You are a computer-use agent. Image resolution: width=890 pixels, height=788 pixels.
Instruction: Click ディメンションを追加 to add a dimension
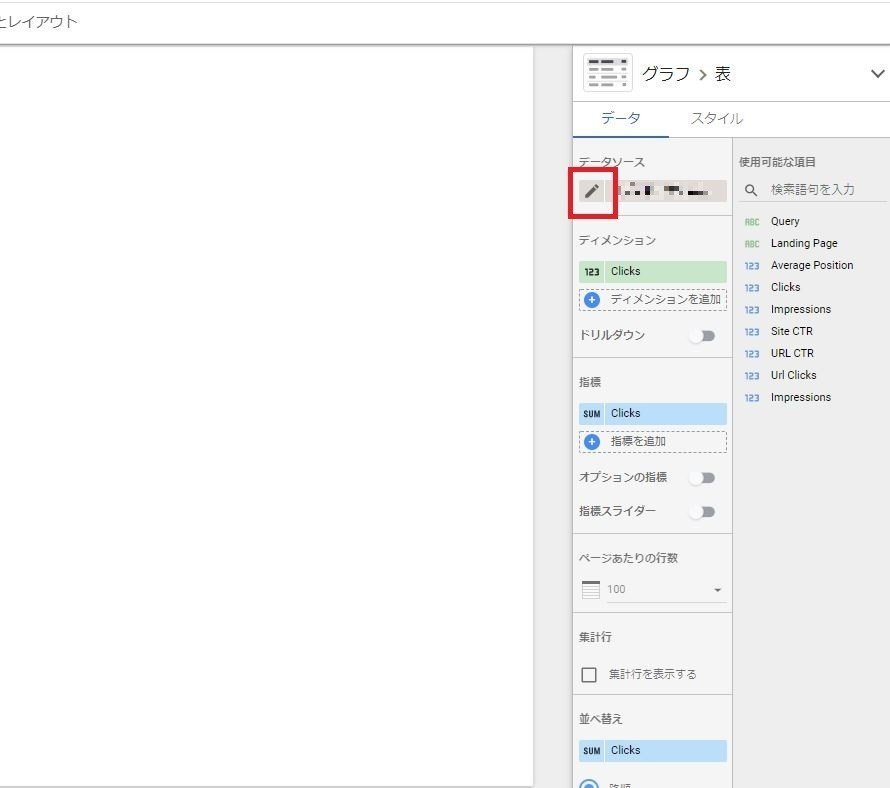coord(652,299)
